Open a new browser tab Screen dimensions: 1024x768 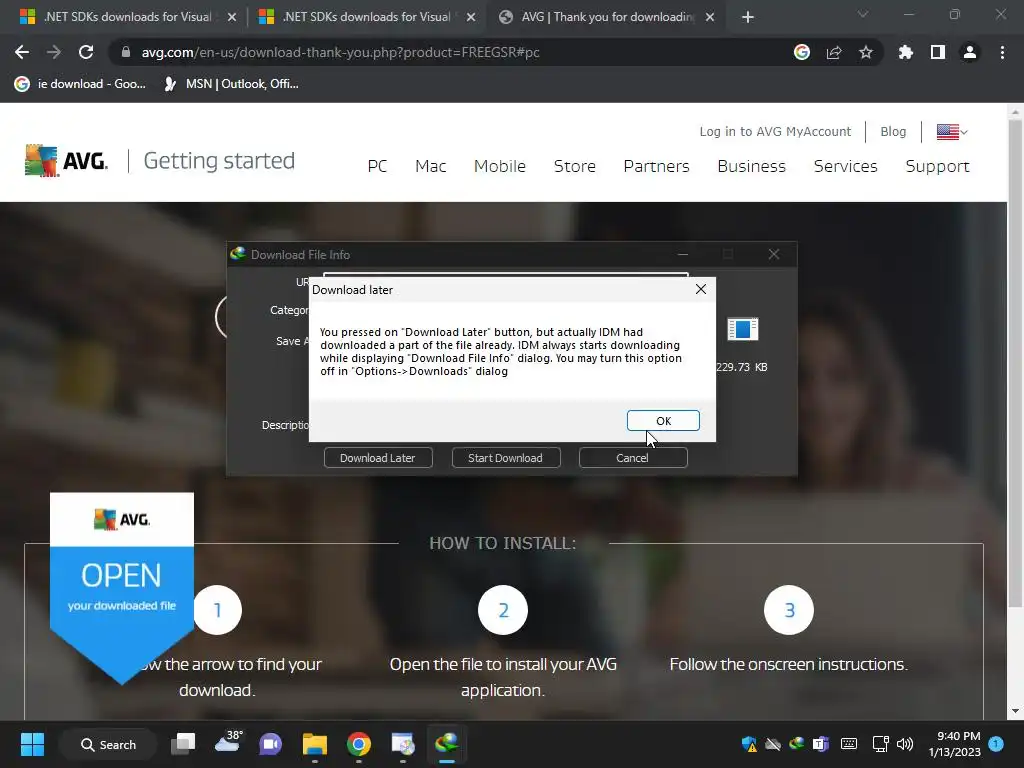[748, 17]
